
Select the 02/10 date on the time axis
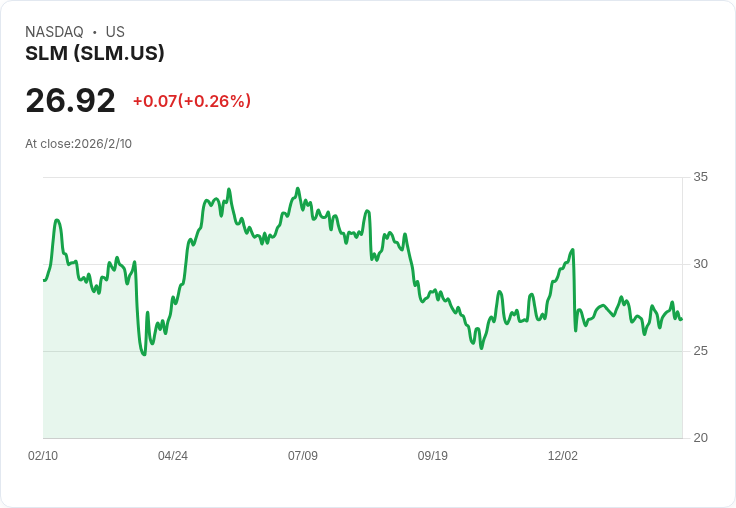[43, 456]
